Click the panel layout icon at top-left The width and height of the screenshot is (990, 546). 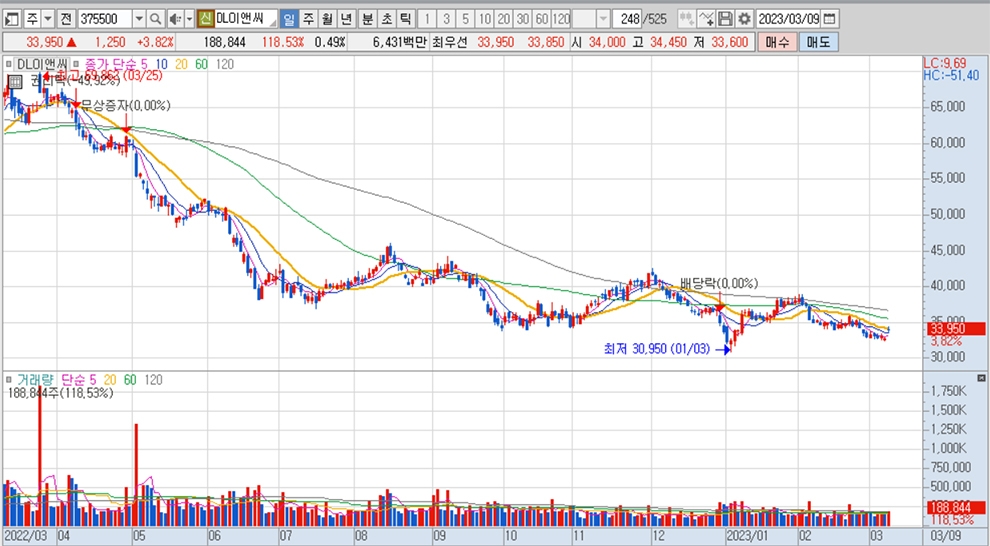pos(11,19)
